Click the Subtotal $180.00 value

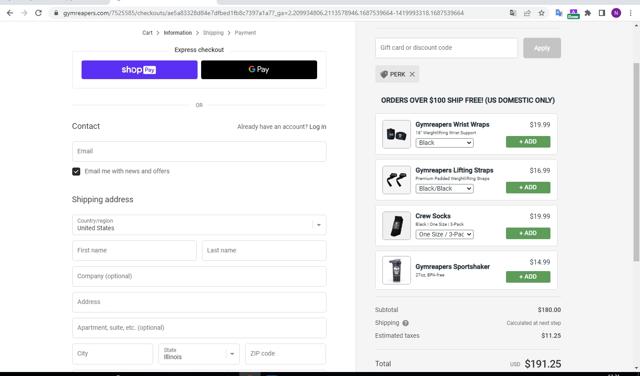[549, 310]
